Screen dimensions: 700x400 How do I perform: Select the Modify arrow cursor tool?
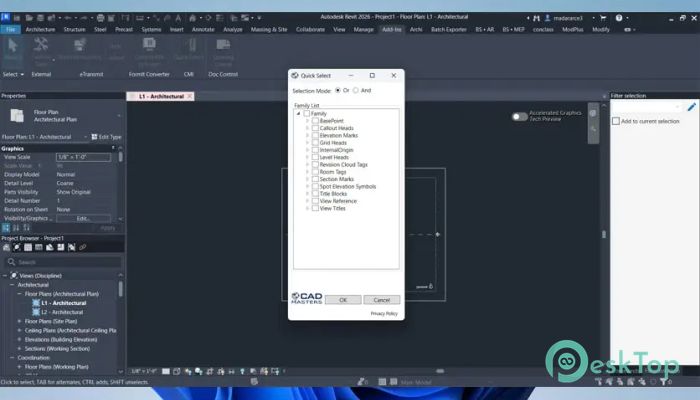pyautogui.click(x=12, y=45)
